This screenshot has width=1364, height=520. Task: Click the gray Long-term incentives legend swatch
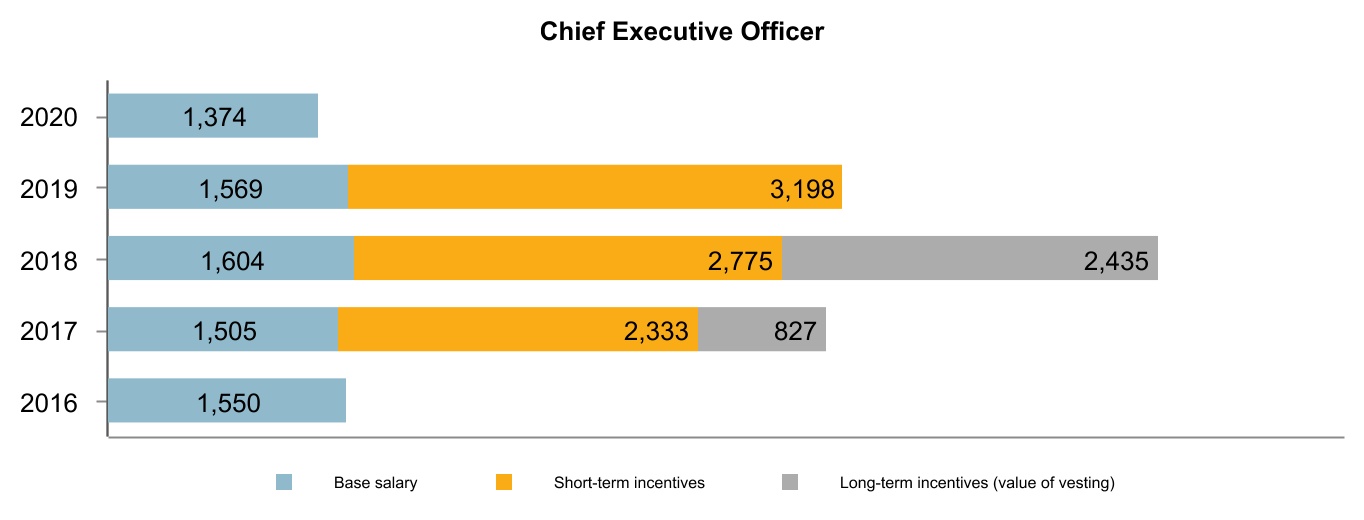790,483
